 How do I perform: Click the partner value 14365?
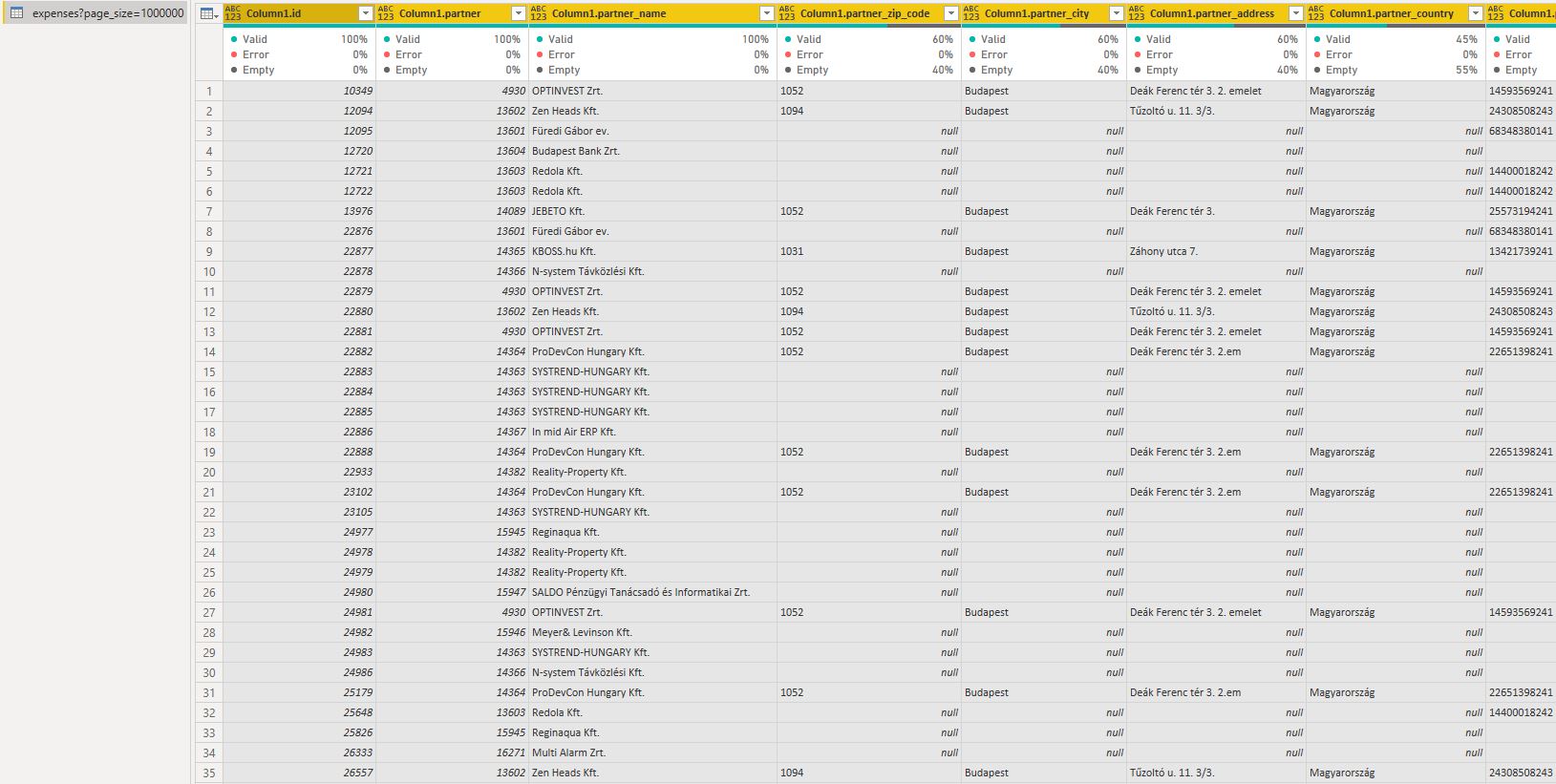point(452,251)
